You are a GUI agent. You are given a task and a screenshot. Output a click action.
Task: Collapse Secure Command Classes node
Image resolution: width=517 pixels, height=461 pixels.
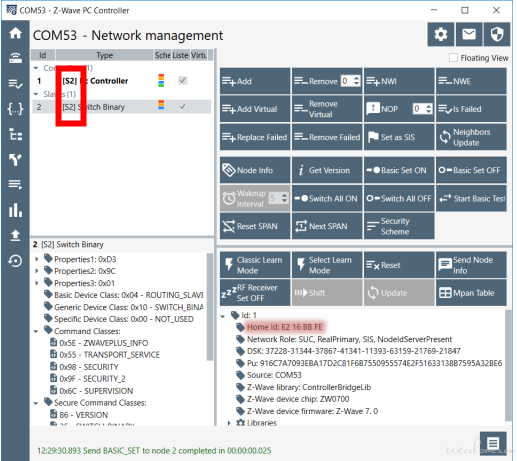pos(36,403)
